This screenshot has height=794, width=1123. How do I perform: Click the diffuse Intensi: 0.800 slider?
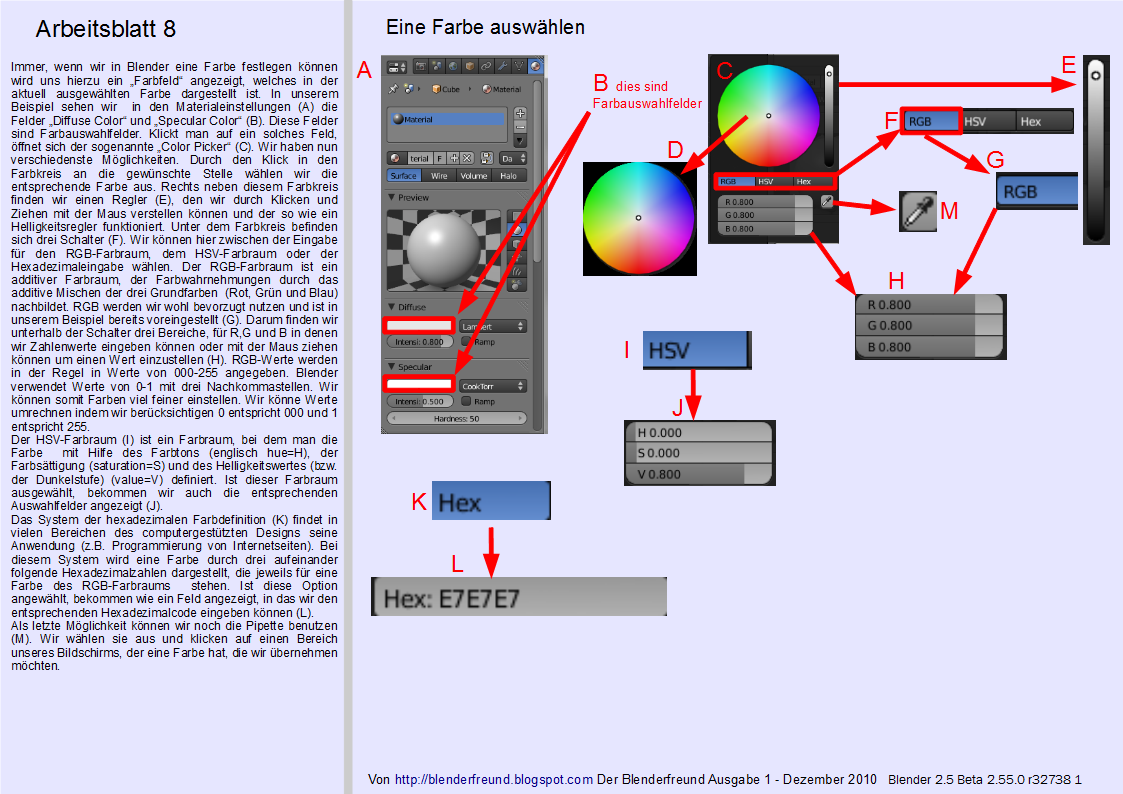(x=420, y=342)
